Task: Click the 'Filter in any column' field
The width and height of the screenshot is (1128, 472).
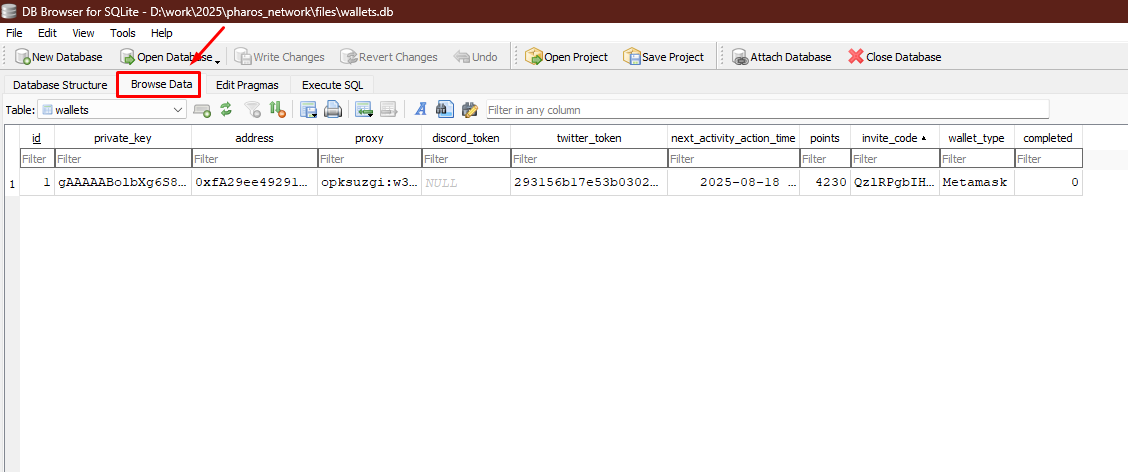Action: click(x=767, y=109)
